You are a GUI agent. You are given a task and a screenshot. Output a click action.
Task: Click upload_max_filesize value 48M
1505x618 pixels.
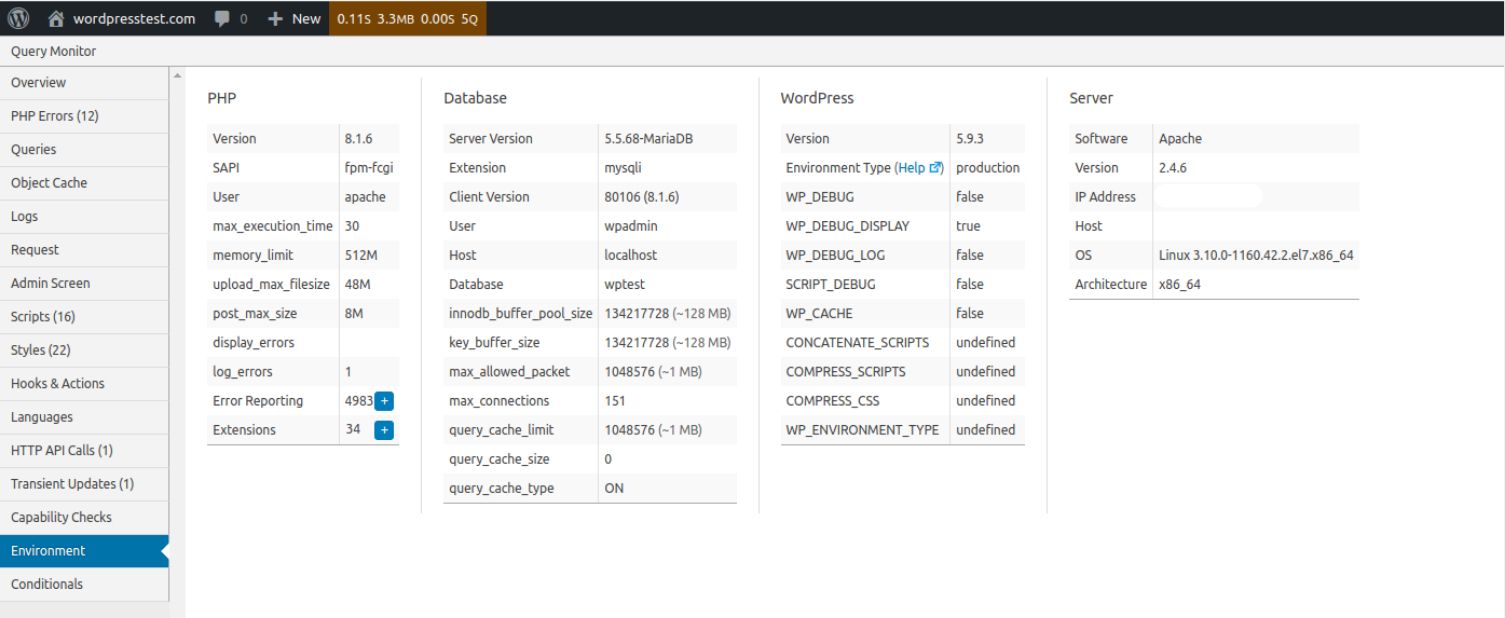click(x=357, y=284)
